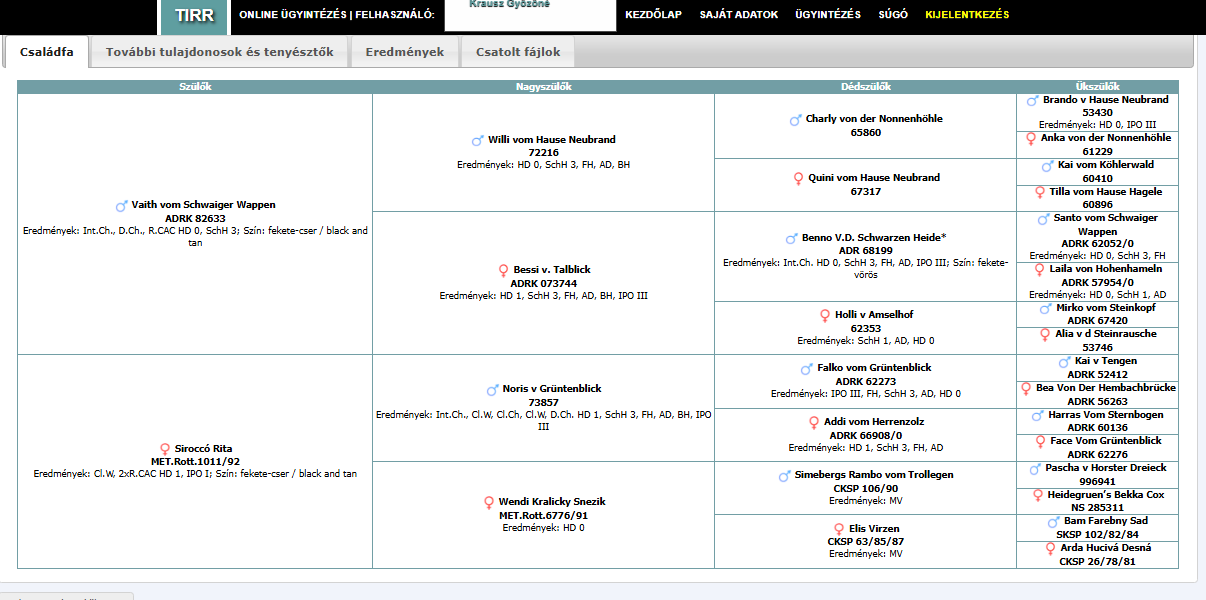Switch to the Eredmények tab
1206x600 pixels.
tap(404, 52)
